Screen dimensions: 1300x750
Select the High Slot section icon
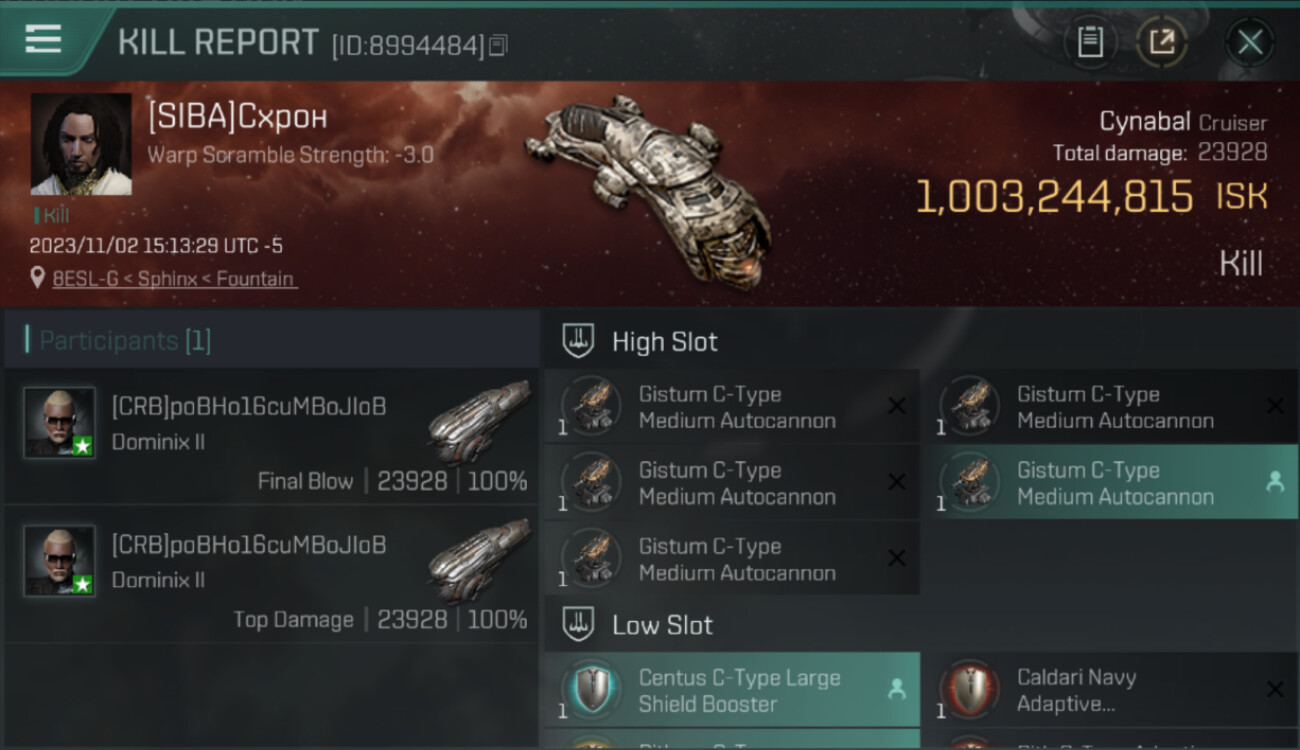click(x=578, y=341)
